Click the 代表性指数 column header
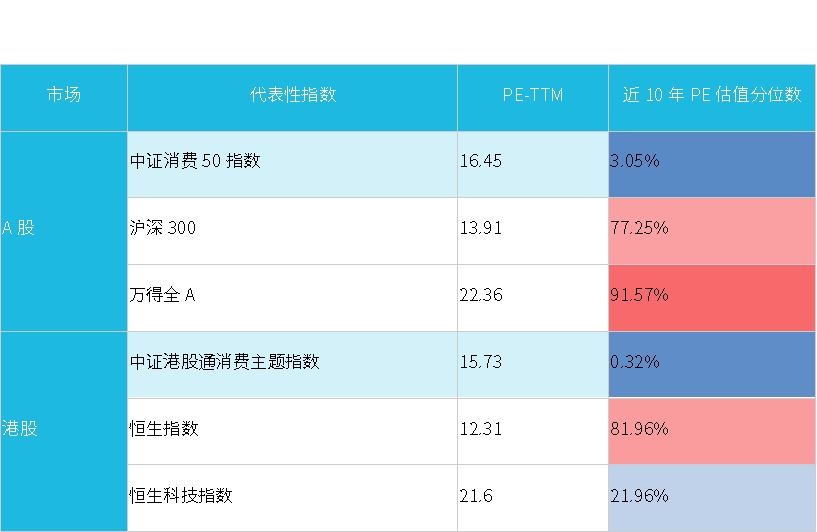The height and width of the screenshot is (532, 817). click(292, 96)
